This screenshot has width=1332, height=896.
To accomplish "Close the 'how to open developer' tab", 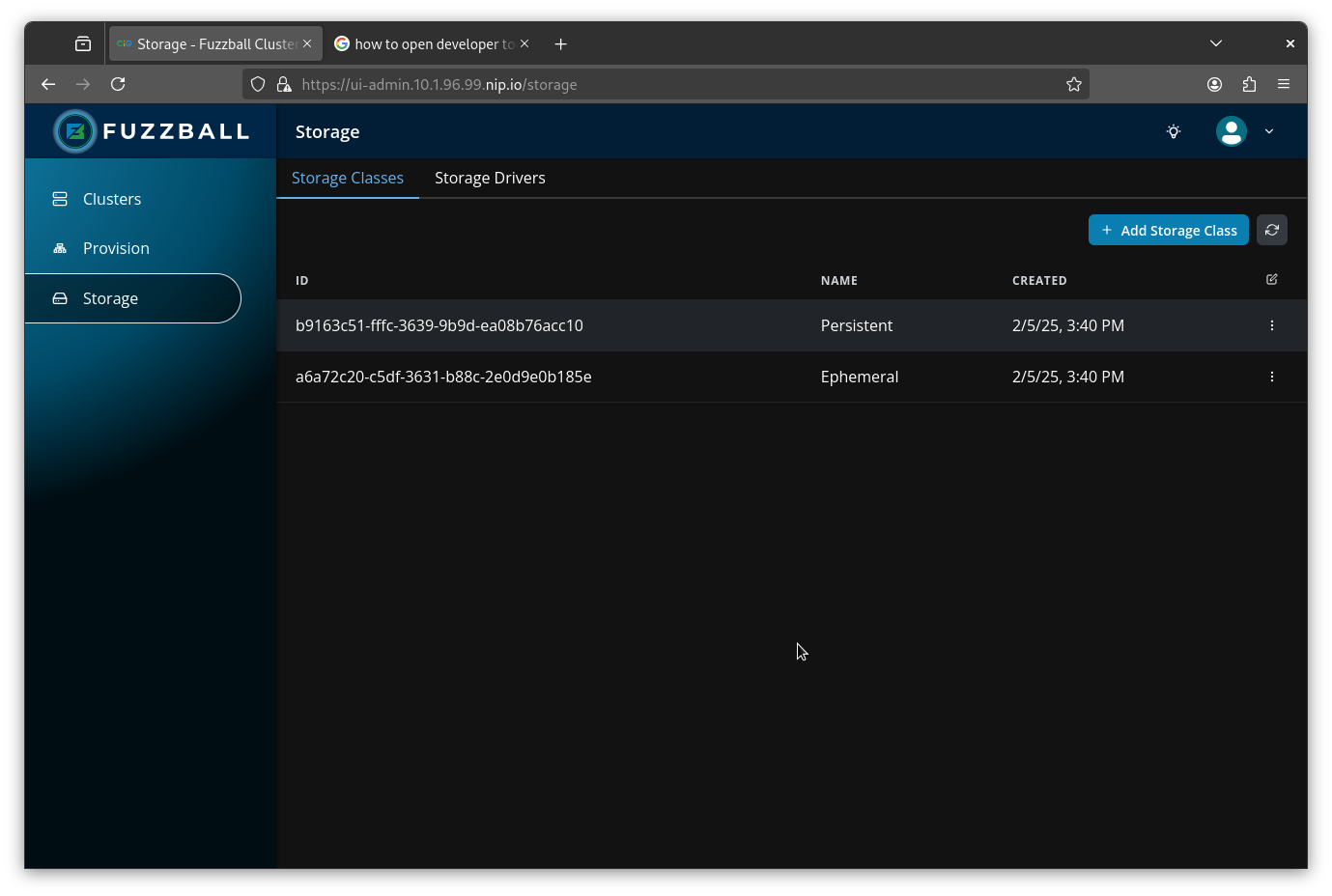I will point(524,43).
